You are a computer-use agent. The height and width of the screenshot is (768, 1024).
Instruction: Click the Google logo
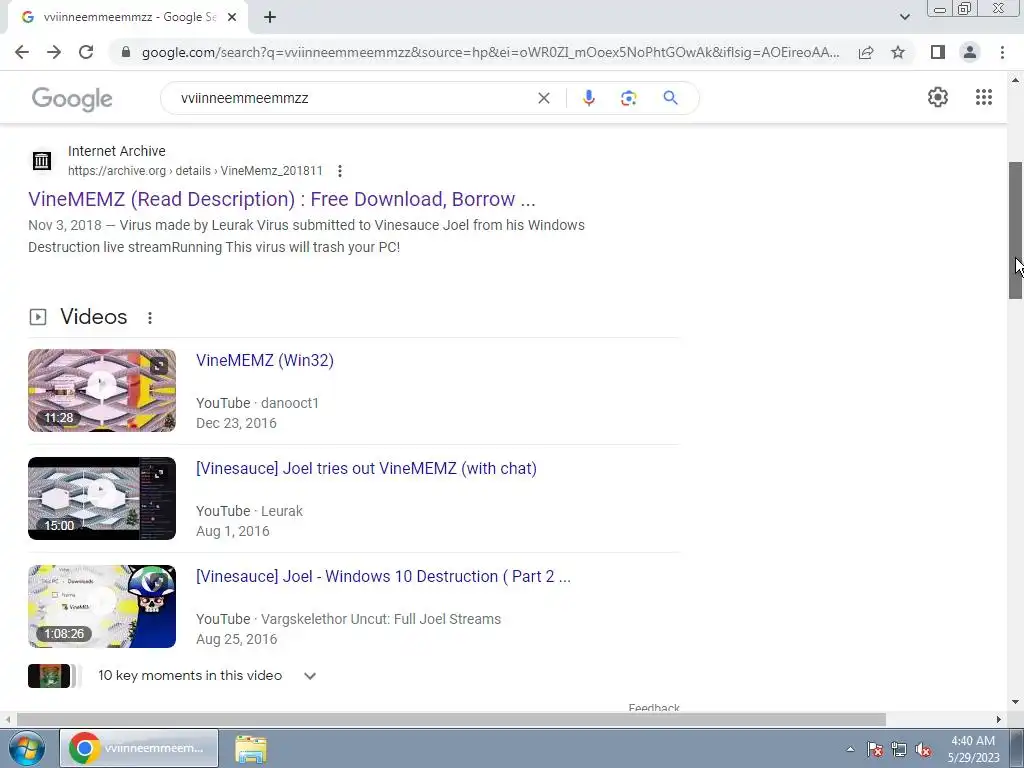coord(72,99)
